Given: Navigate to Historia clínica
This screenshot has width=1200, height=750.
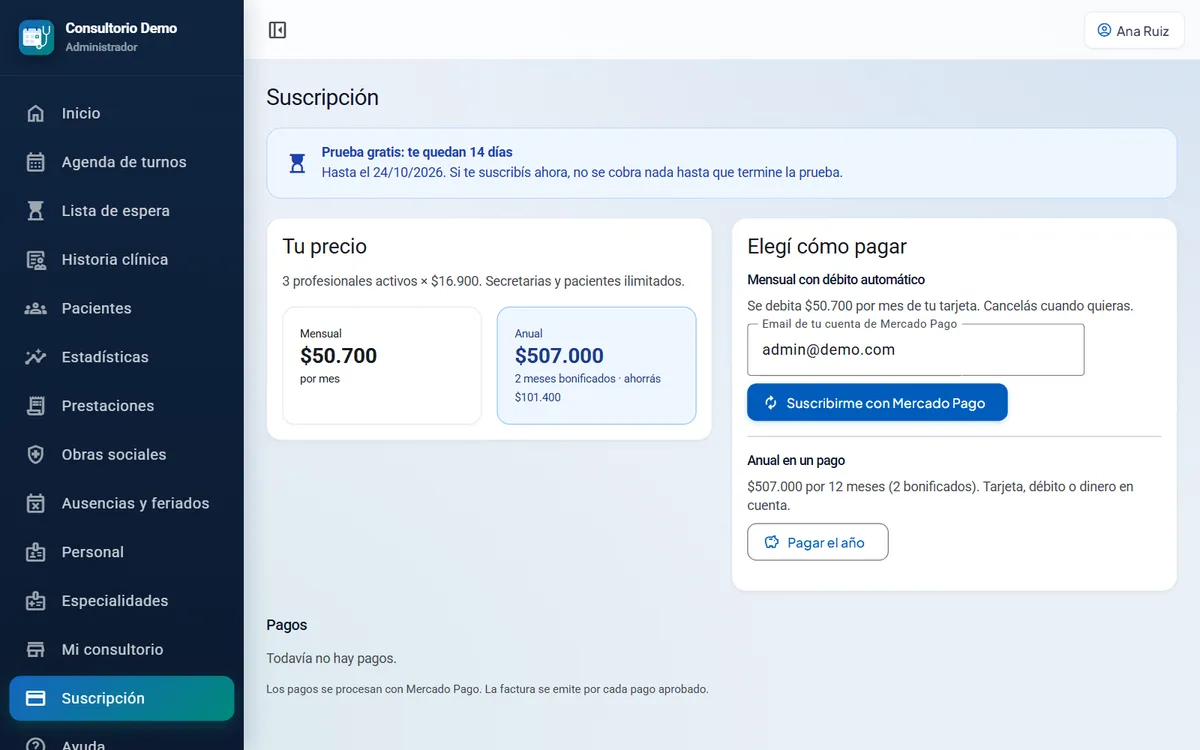Looking at the screenshot, I should 122,260.
